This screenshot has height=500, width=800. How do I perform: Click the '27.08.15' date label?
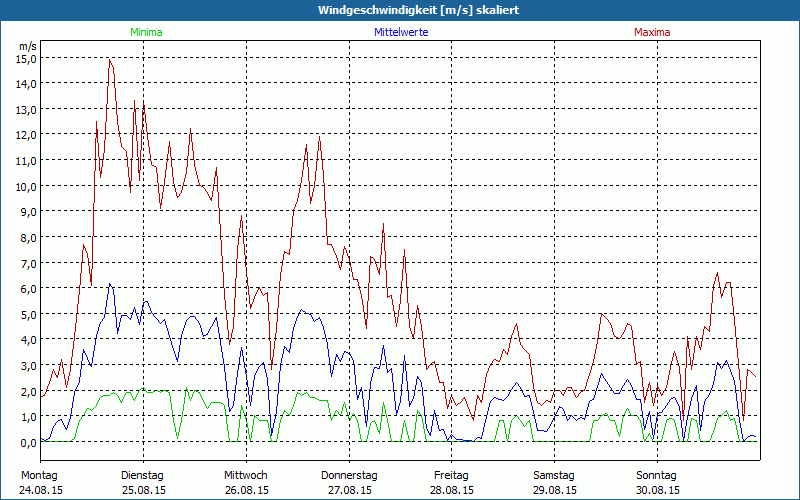pos(349,490)
